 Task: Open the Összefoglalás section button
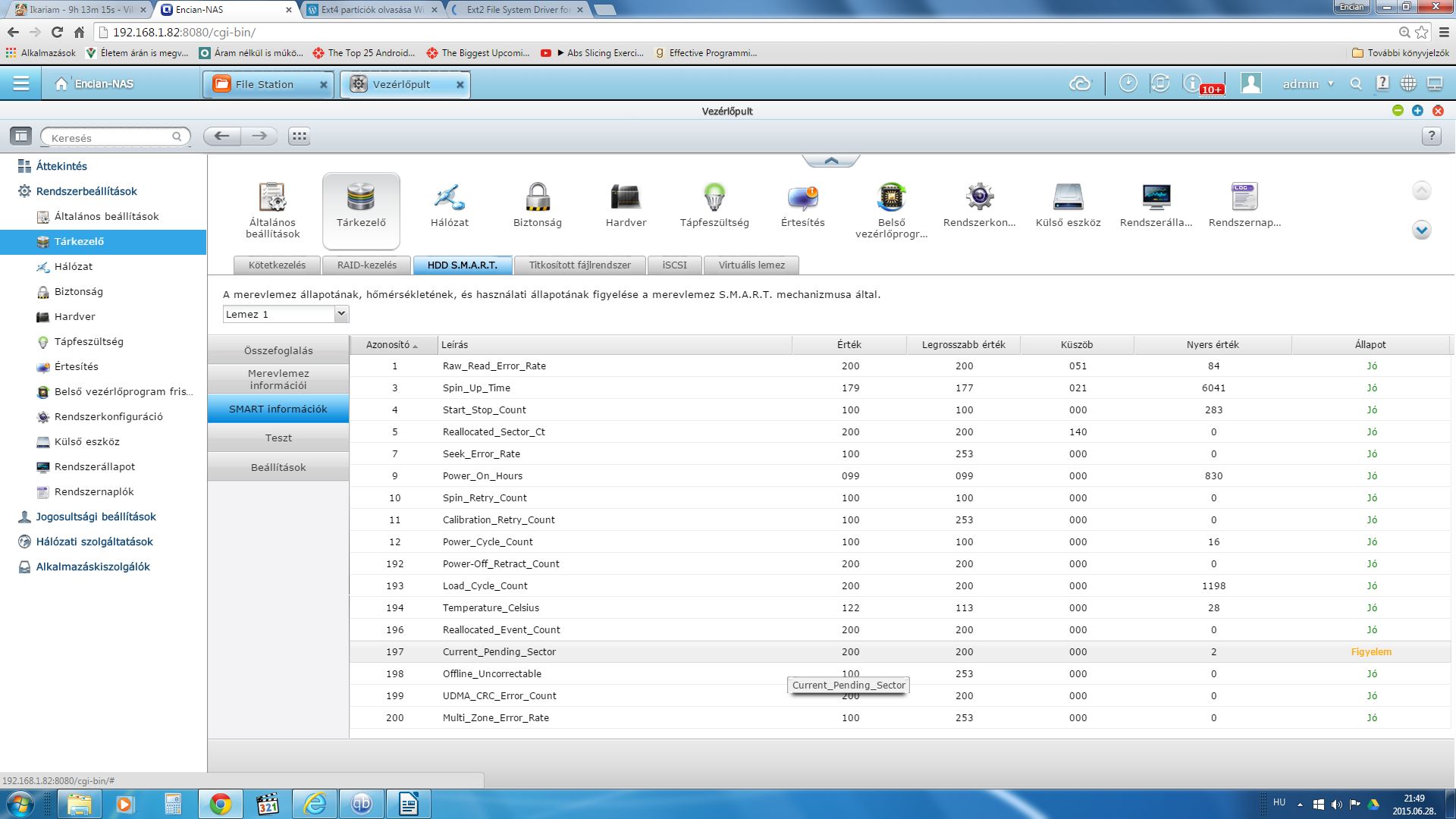click(x=278, y=350)
